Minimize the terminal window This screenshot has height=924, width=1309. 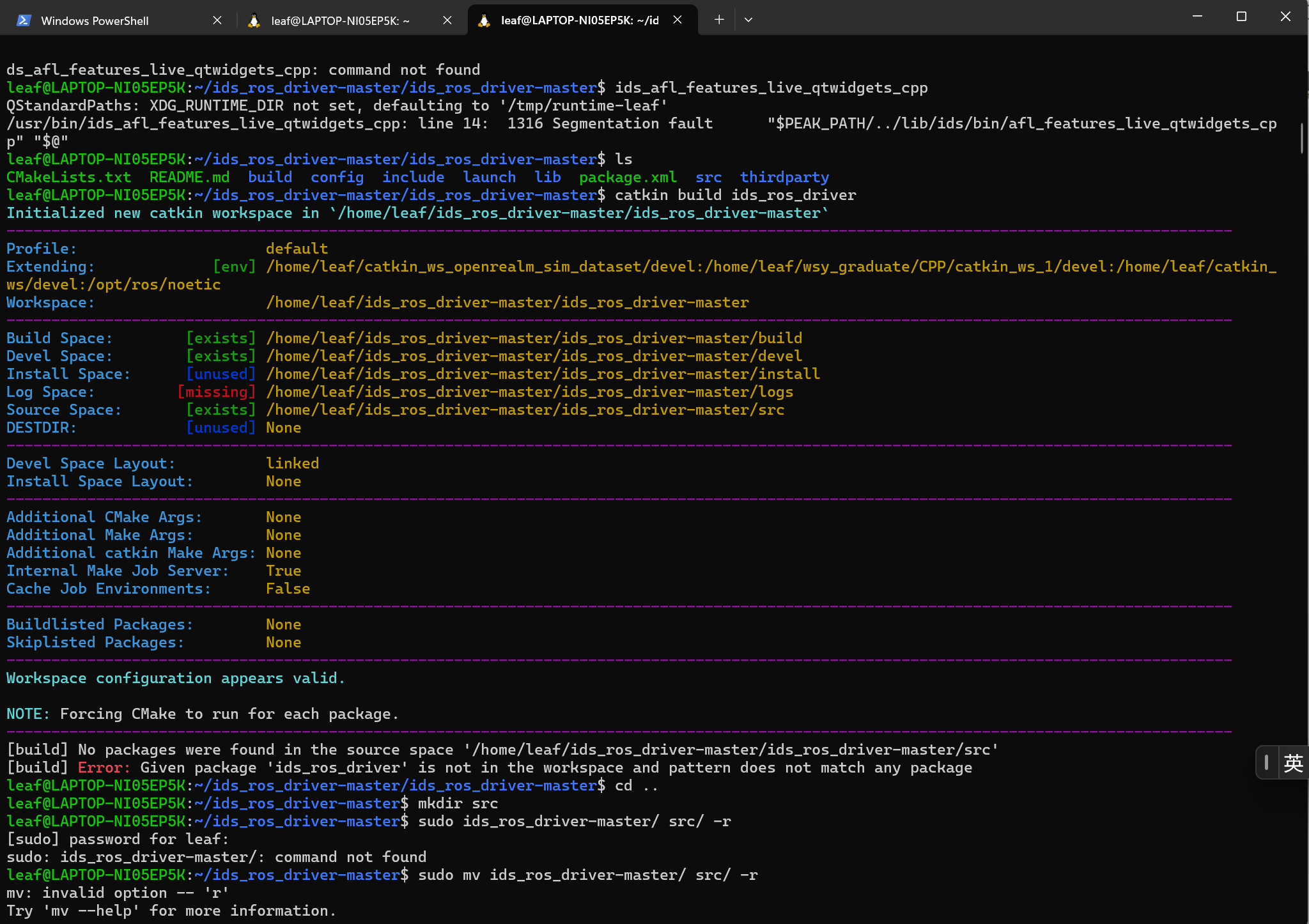[1198, 17]
